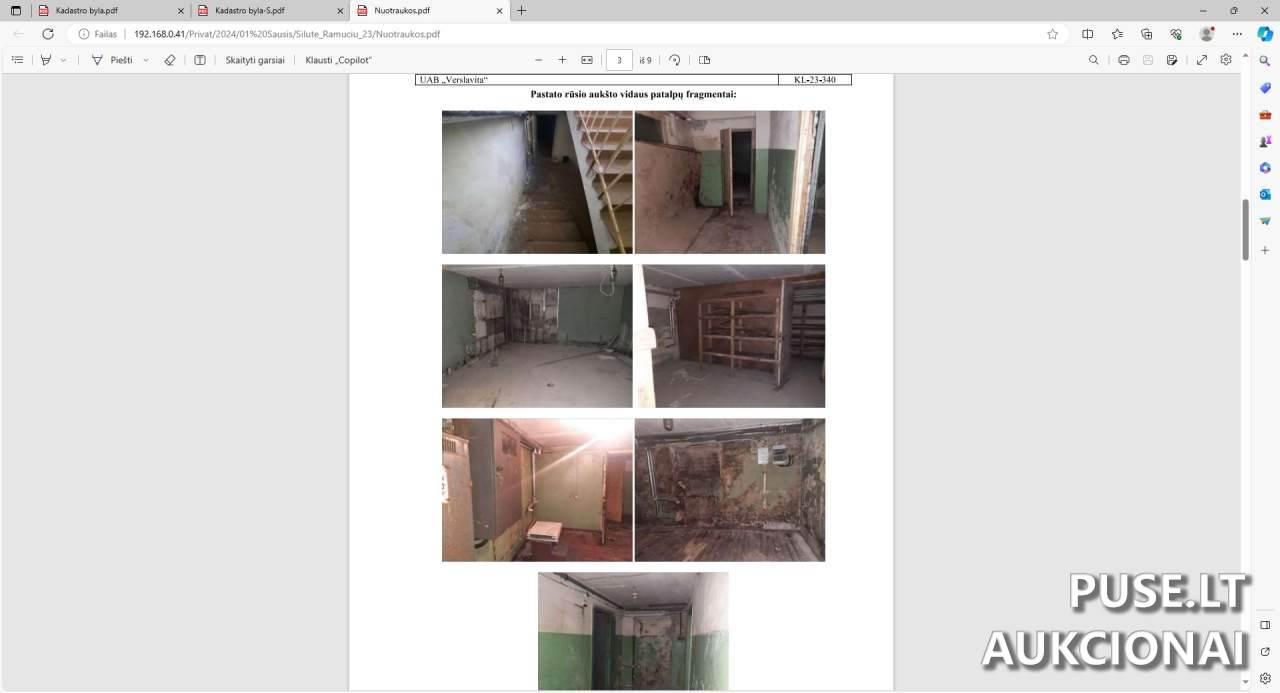1280x693 pixels.
Task: Click Klausti „Copilot“ button
Action: pyautogui.click(x=338, y=60)
